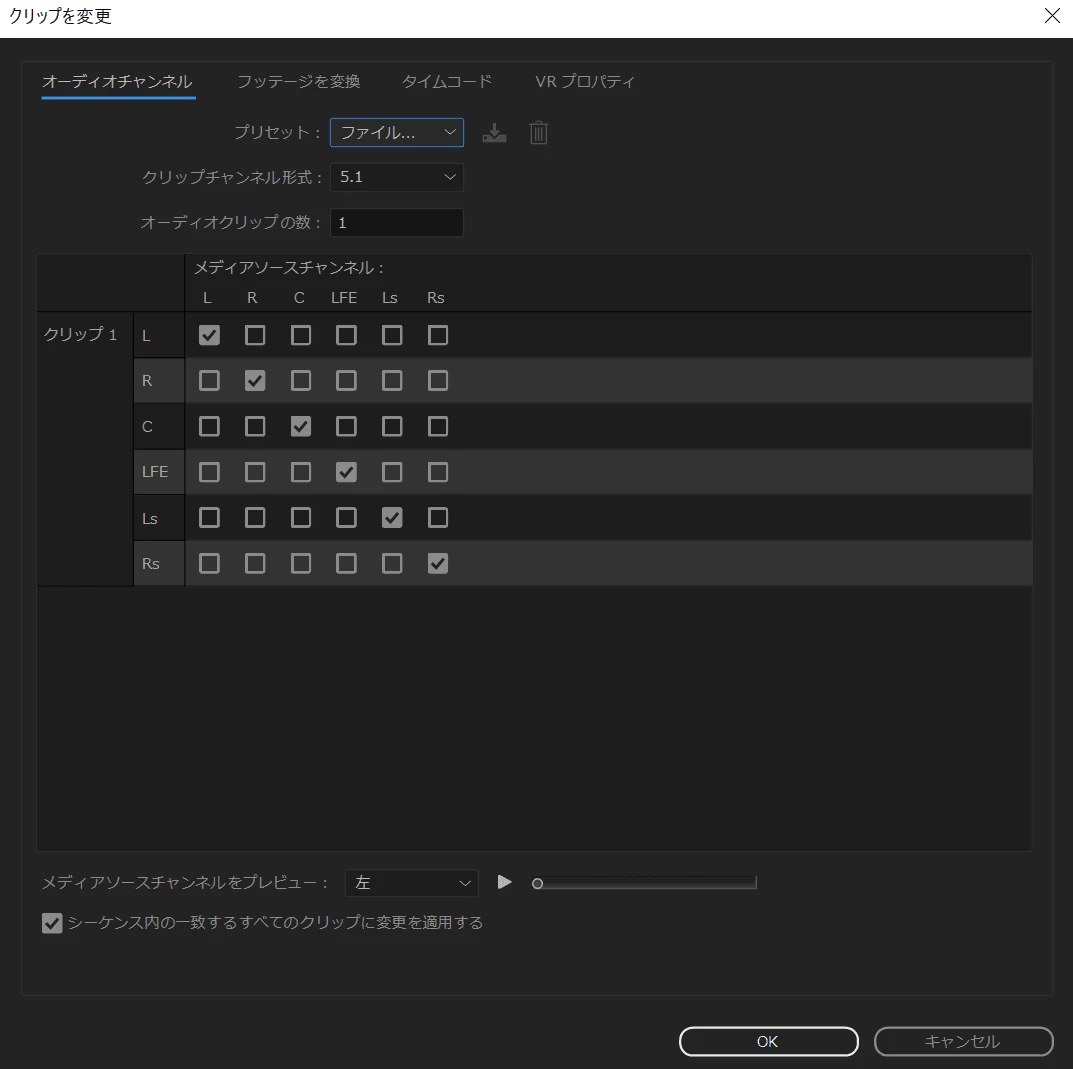Screen dimensions: 1073x1069
Task: Click the Ls column header
Action: tap(390, 298)
